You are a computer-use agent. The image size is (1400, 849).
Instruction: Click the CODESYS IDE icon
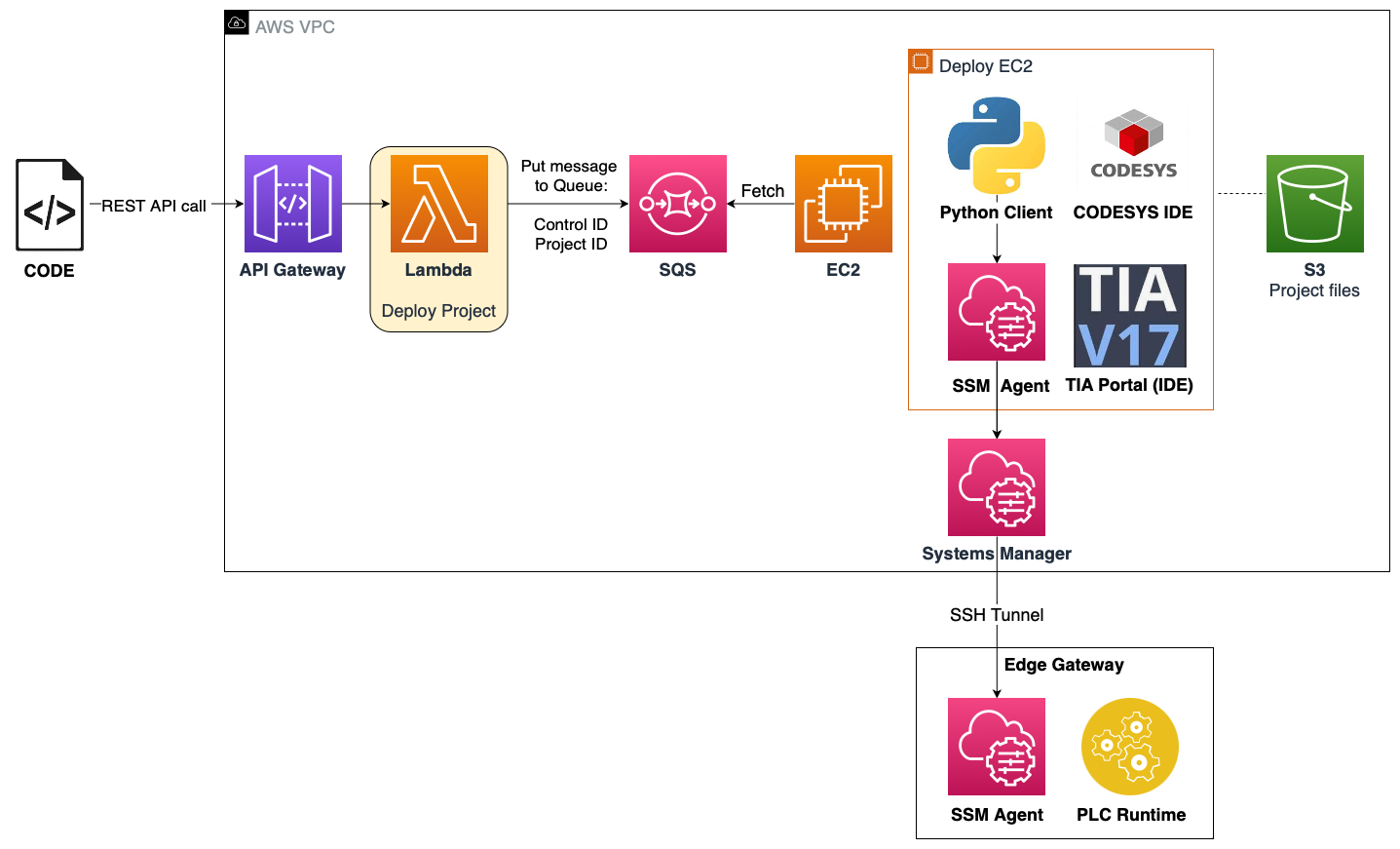(x=1132, y=146)
